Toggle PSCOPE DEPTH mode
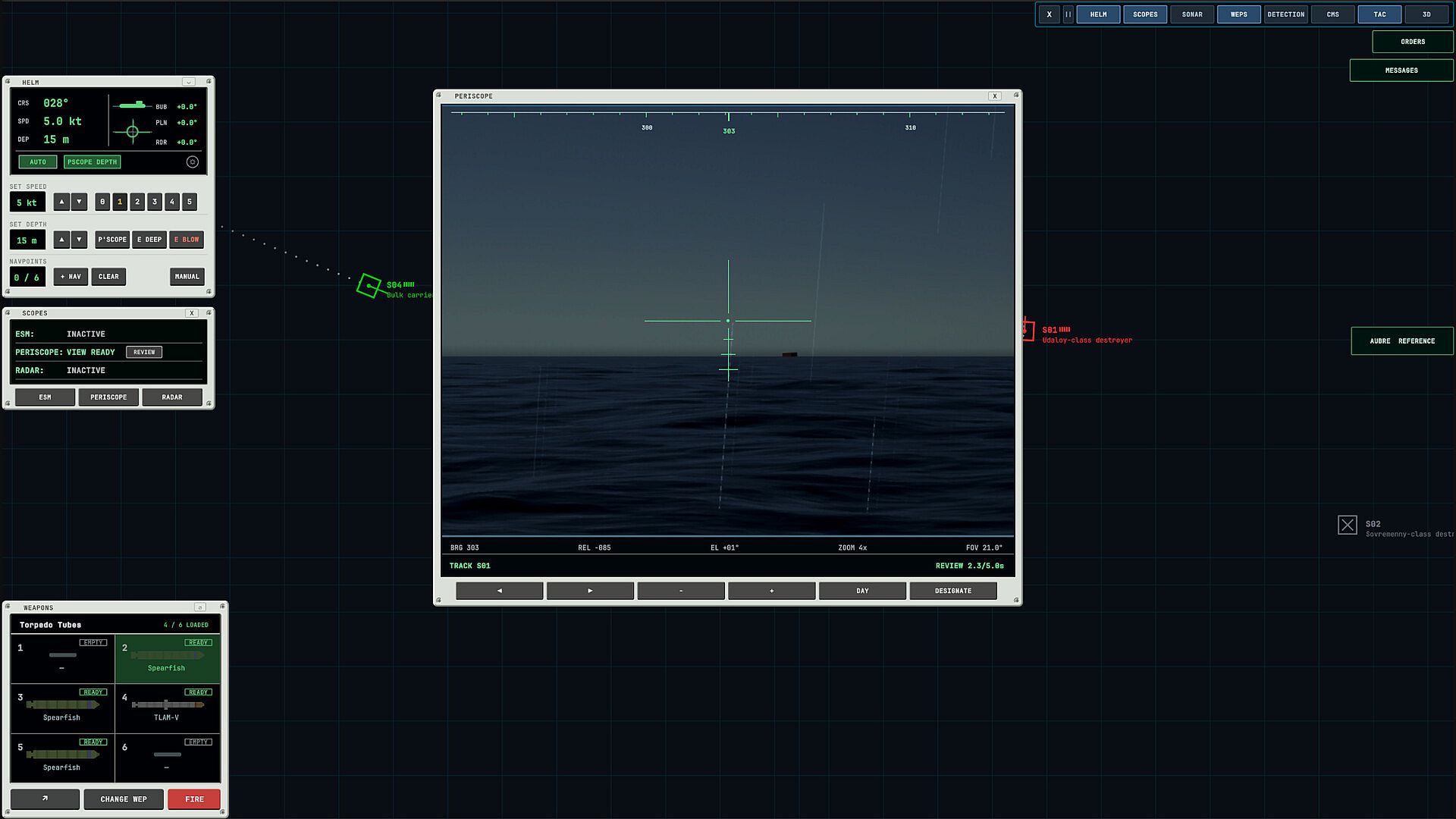 click(92, 162)
